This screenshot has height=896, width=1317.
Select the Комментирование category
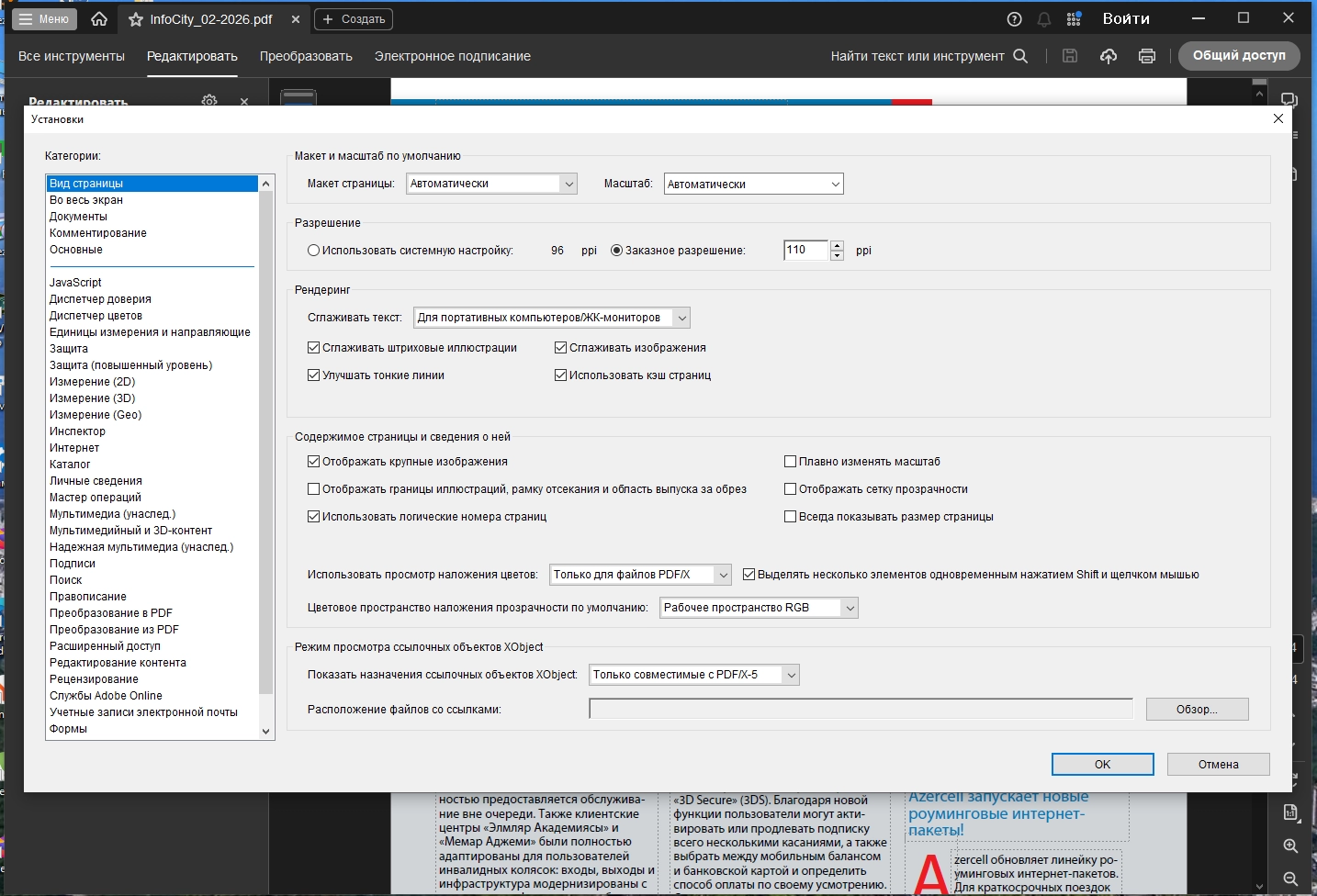(152, 233)
